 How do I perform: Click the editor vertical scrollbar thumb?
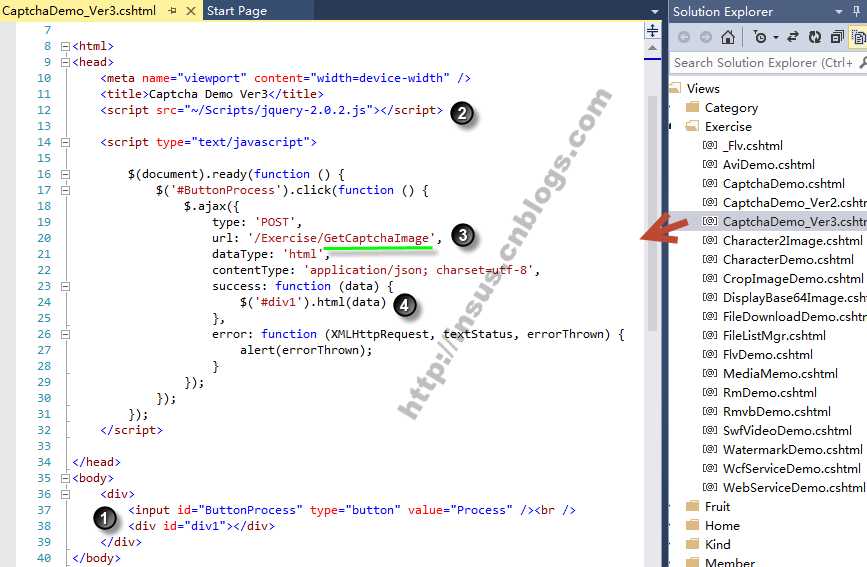652,213
